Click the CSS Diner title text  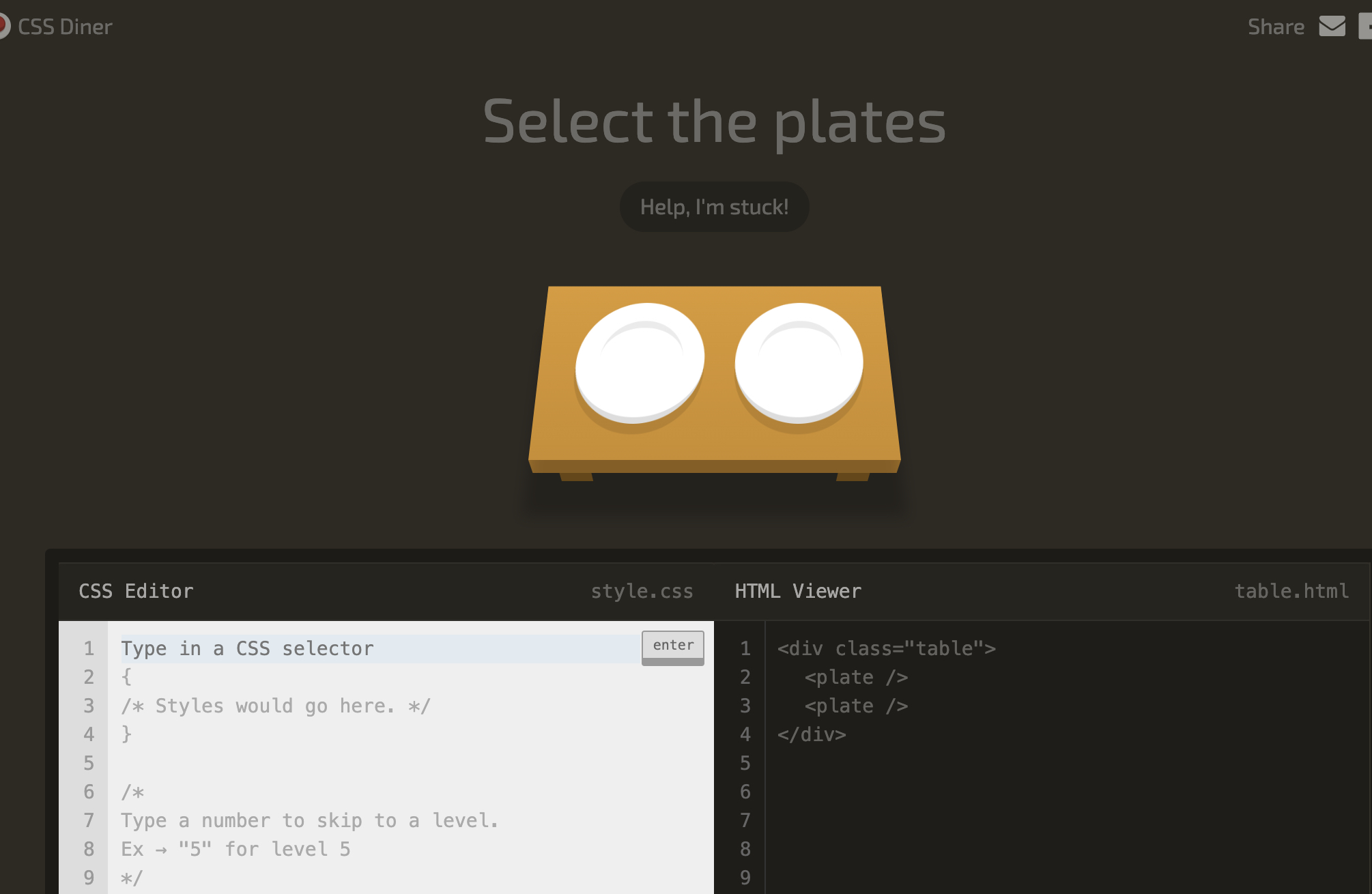(65, 27)
